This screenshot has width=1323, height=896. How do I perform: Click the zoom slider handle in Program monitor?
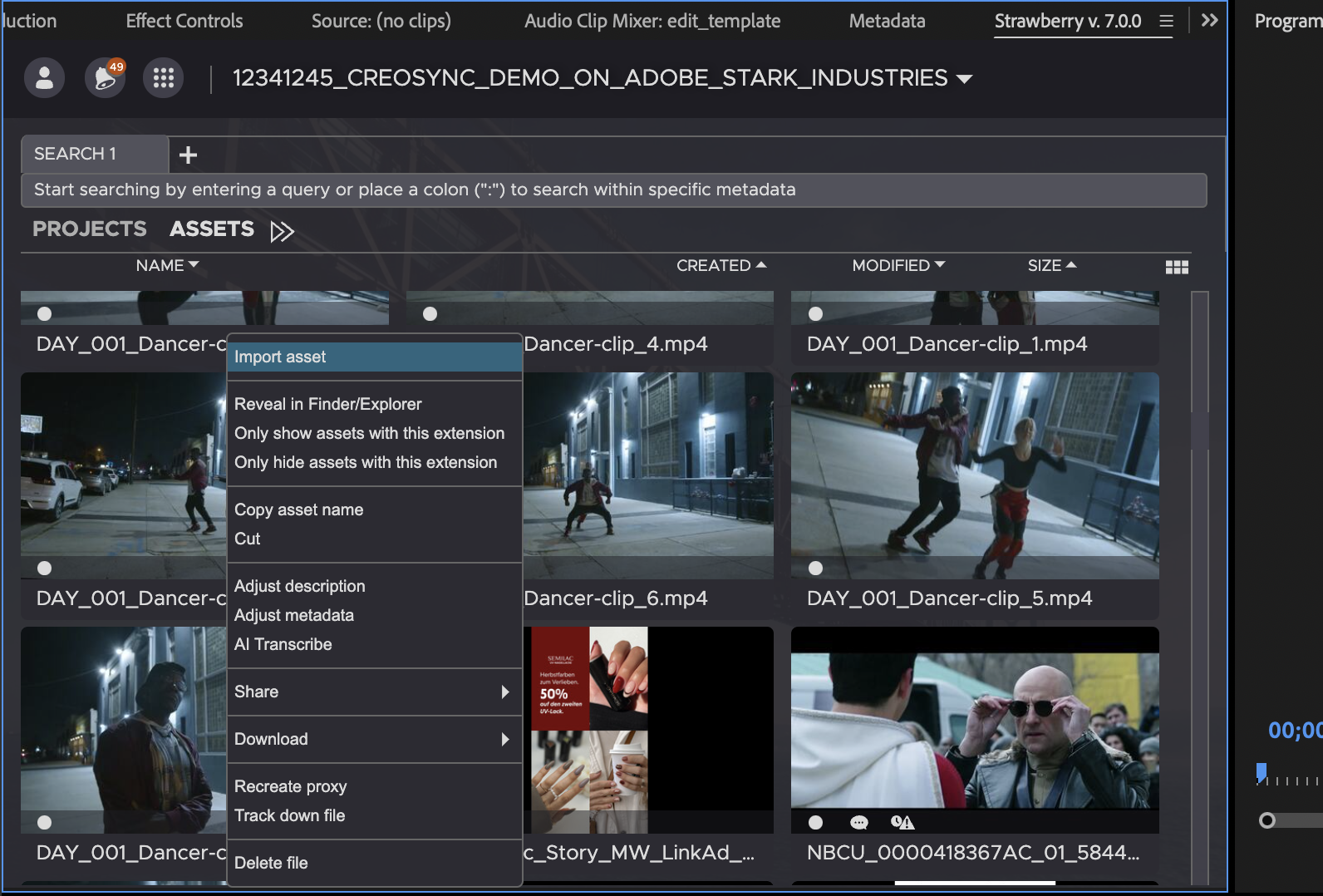click(1266, 820)
